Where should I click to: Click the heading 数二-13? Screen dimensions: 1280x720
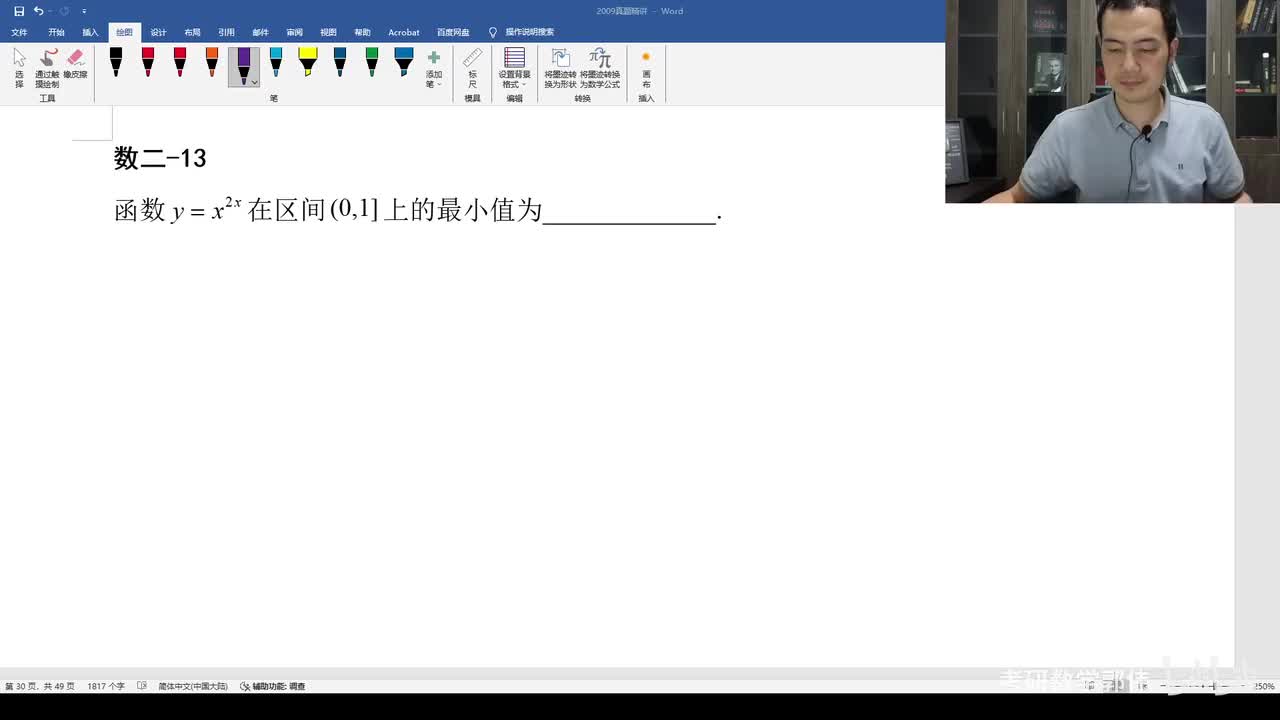pyautogui.click(x=160, y=158)
